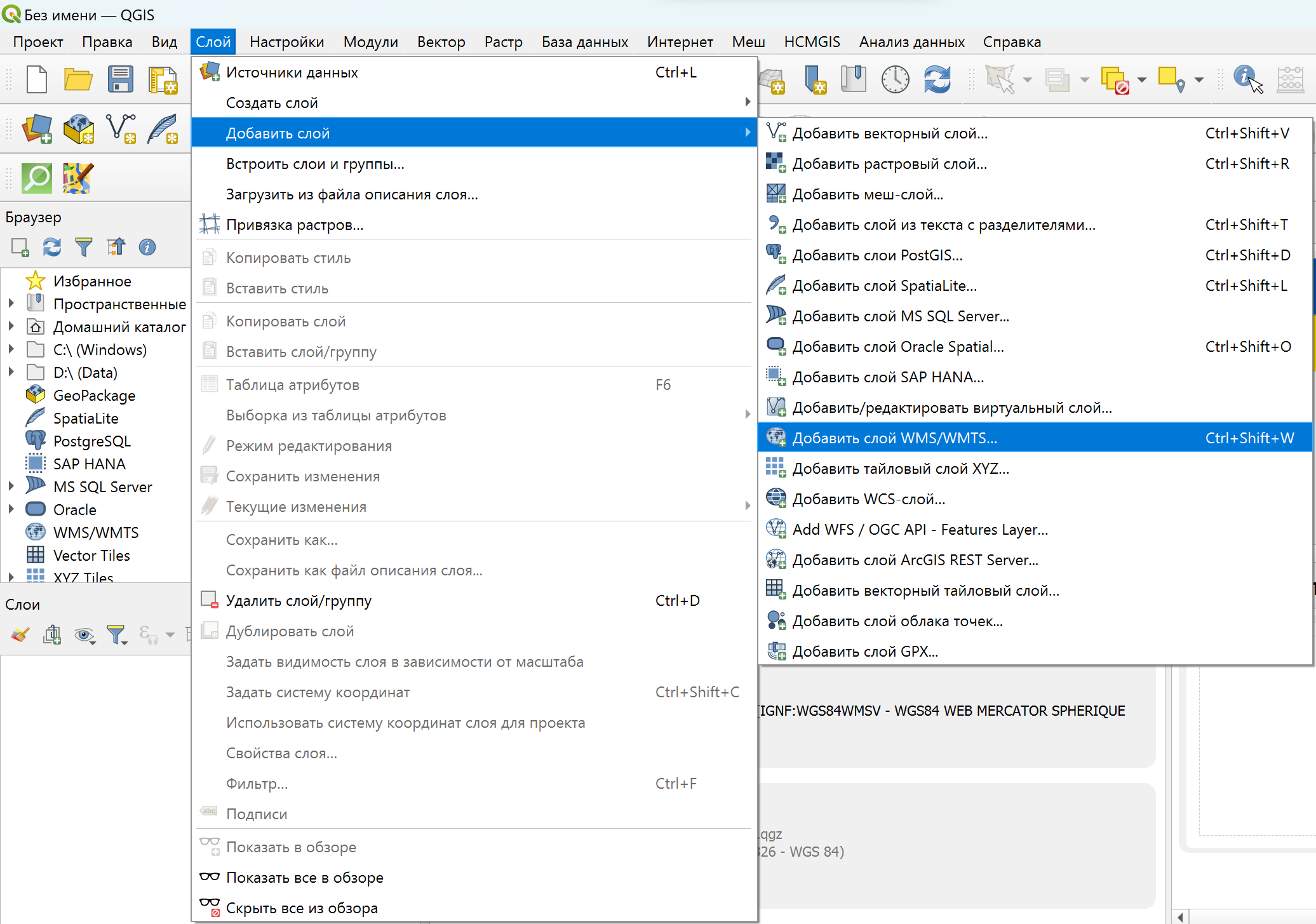Collapse all Browser items icon
Image resolution: width=1316 pixels, height=924 pixels.
click(116, 247)
